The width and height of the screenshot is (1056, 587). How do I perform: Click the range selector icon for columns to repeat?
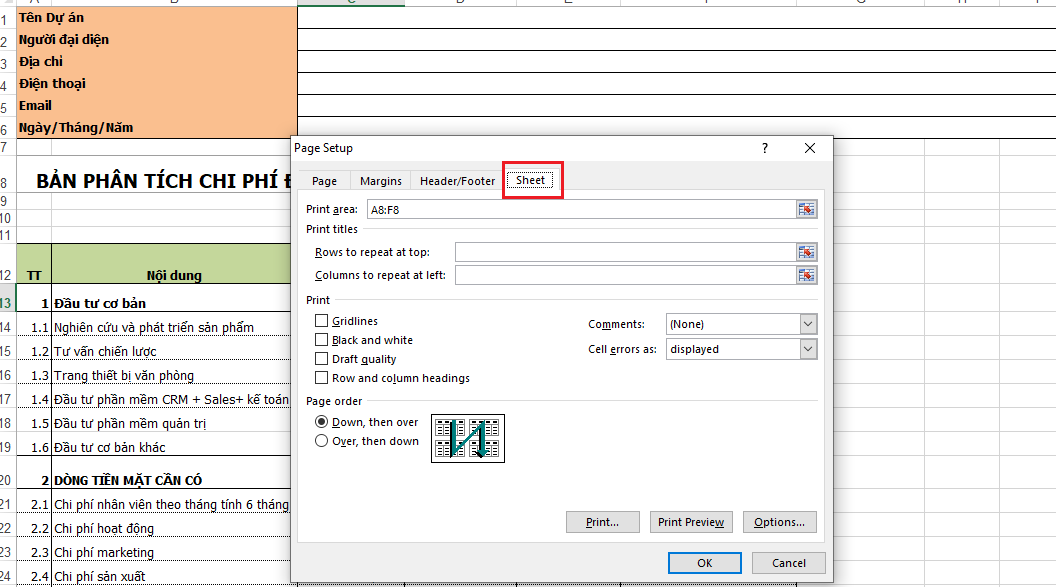(x=806, y=274)
